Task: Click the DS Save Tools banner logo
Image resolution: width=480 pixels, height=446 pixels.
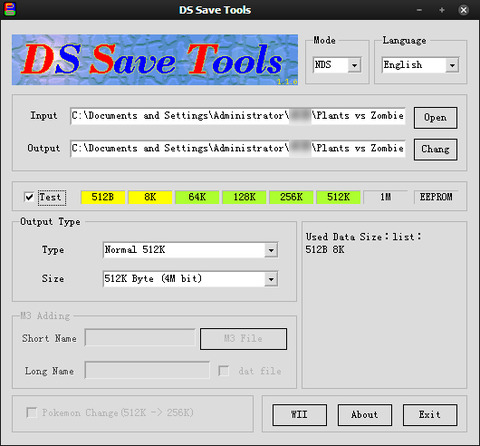Action: coord(155,60)
